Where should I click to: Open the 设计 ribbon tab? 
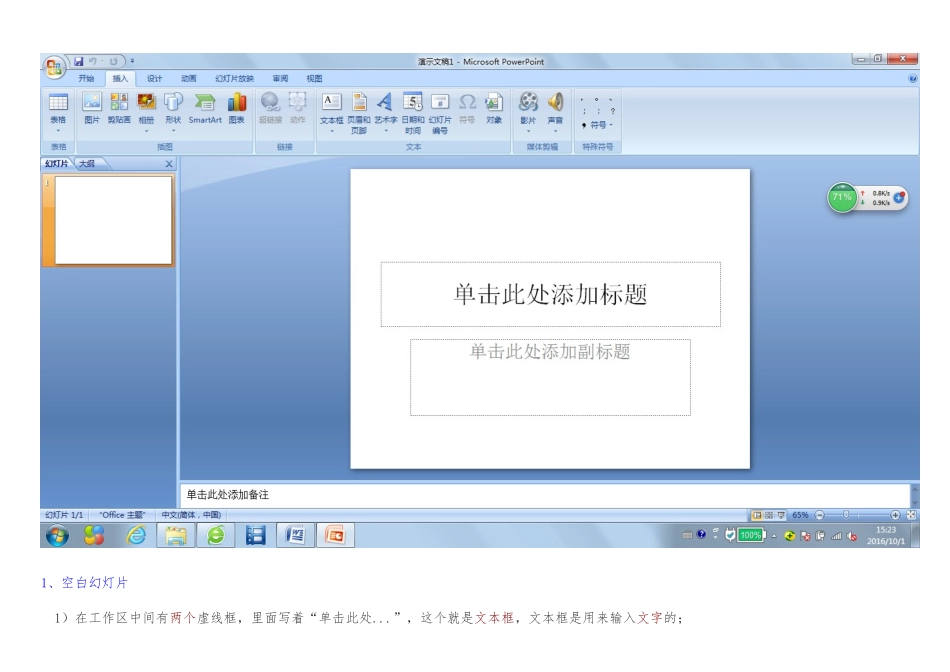154,78
